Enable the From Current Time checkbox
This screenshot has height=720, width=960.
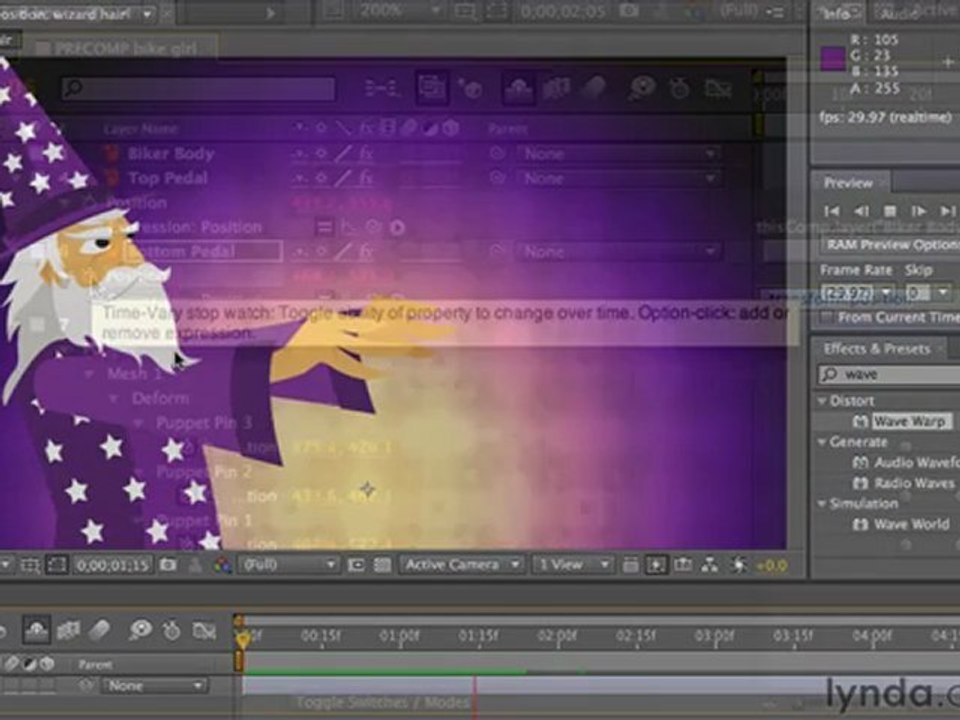[827, 318]
